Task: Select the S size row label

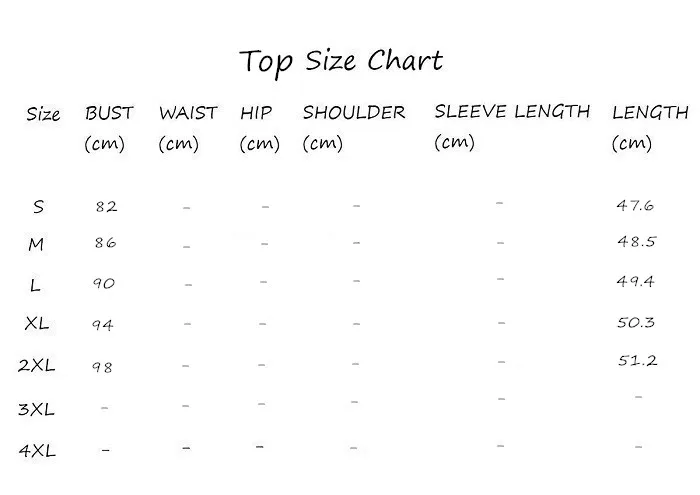Action: pos(38,207)
